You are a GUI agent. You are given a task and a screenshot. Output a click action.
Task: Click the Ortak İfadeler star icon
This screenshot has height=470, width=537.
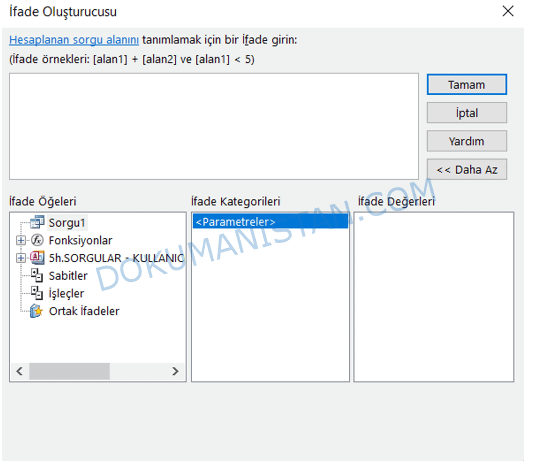coord(36,311)
